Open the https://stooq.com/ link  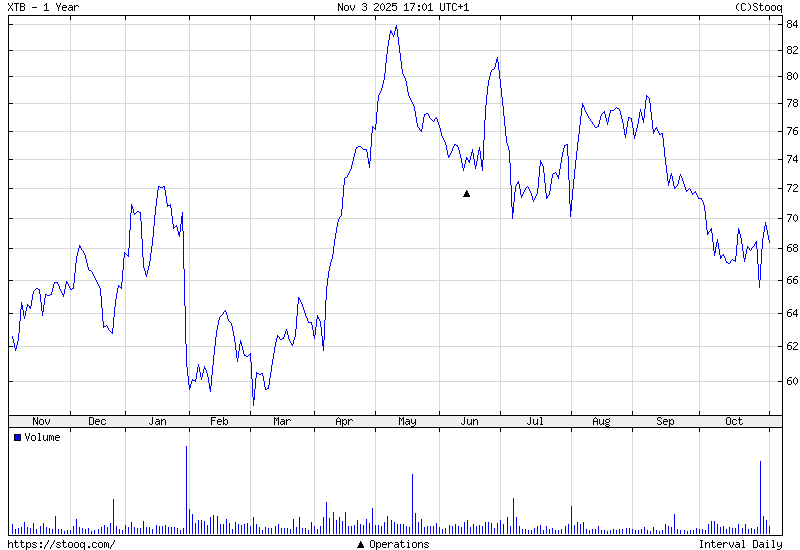pos(61,544)
